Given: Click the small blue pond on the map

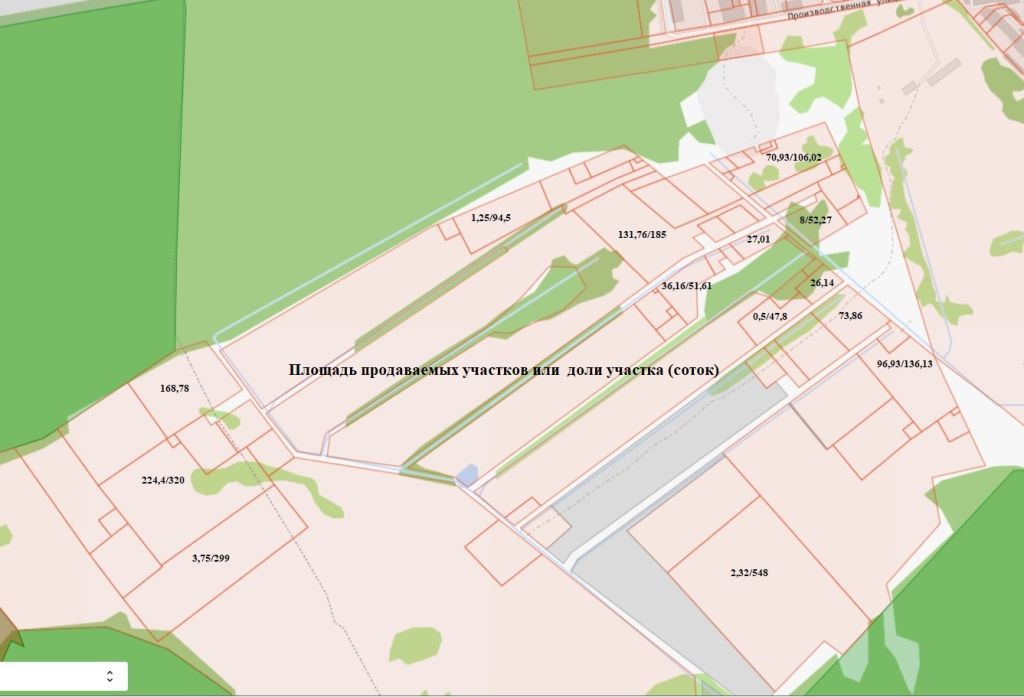Looking at the screenshot, I should pyautogui.click(x=467, y=474).
